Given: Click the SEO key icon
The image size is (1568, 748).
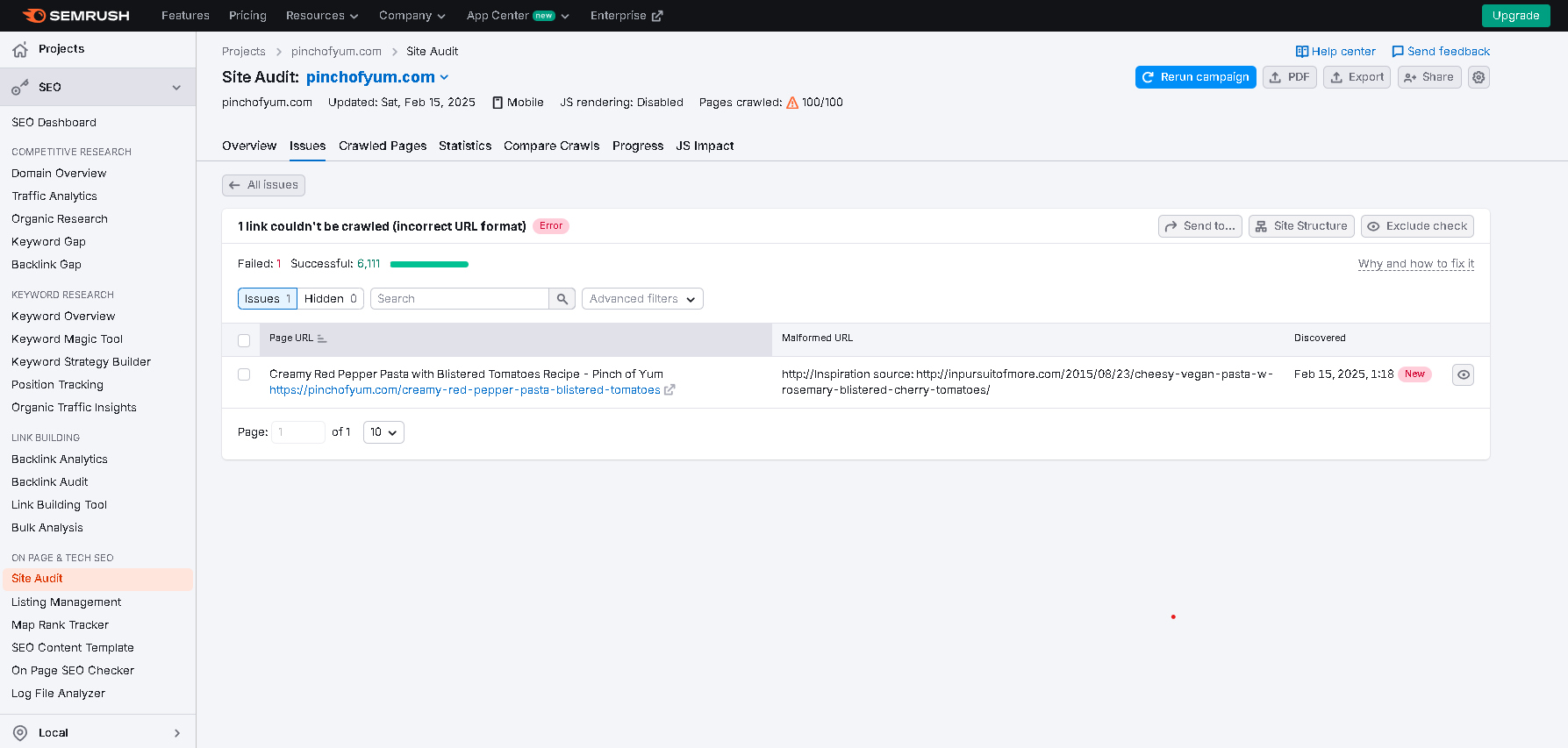Looking at the screenshot, I should [20, 88].
